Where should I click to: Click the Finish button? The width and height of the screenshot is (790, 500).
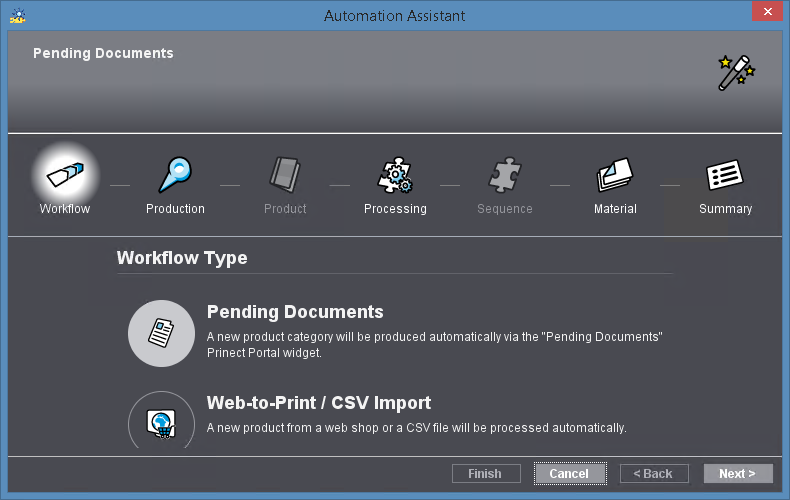[486, 473]
